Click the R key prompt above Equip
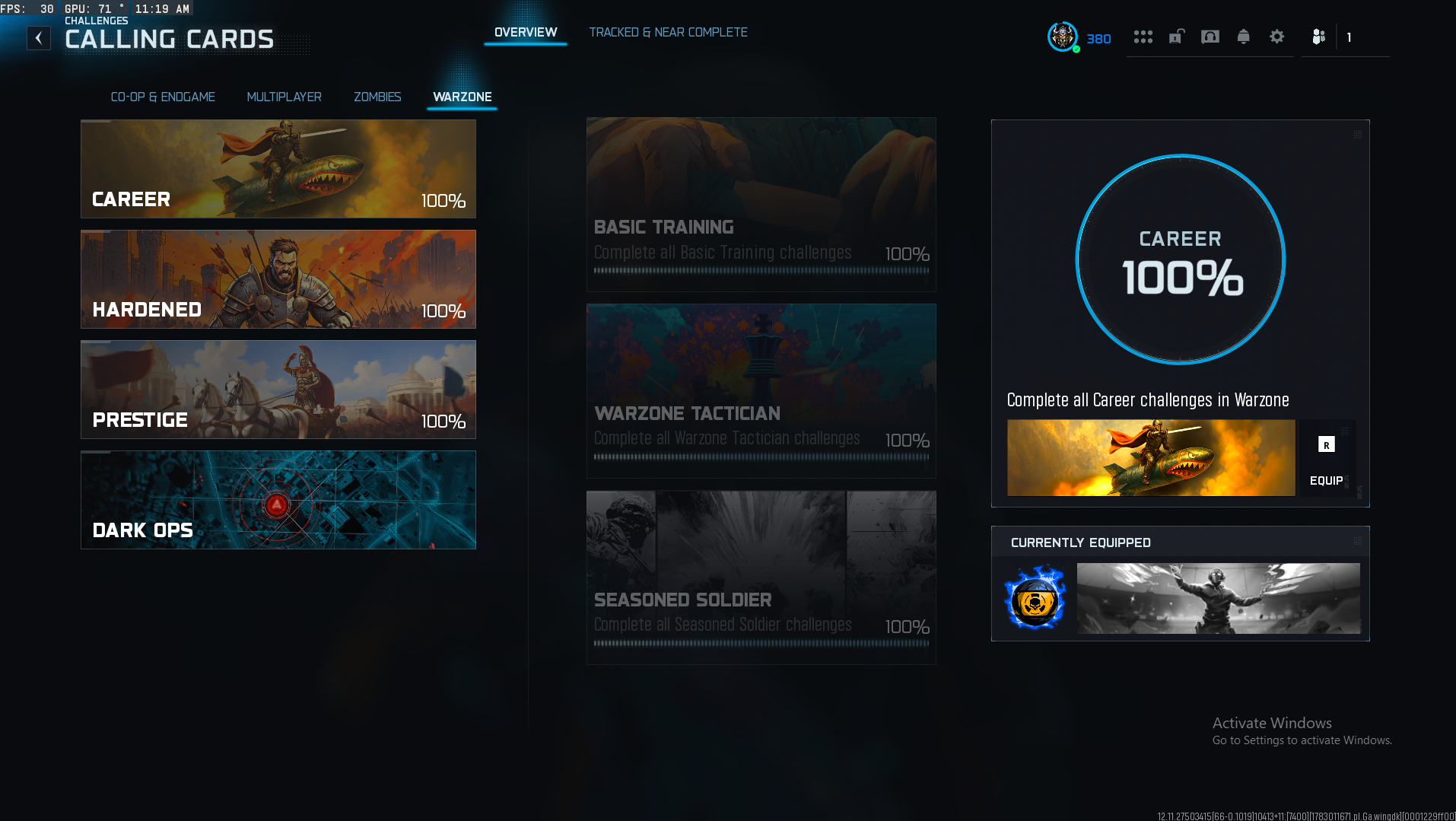The image size is (1456, 821). click(1326, 445)
